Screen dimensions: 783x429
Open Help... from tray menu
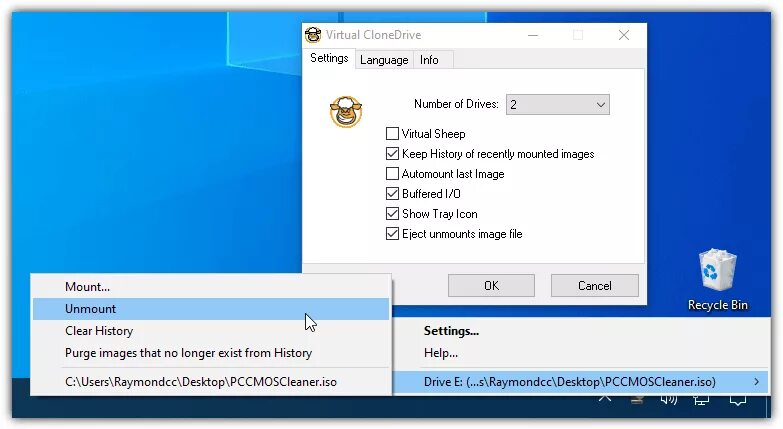click(x=581, y=353)
